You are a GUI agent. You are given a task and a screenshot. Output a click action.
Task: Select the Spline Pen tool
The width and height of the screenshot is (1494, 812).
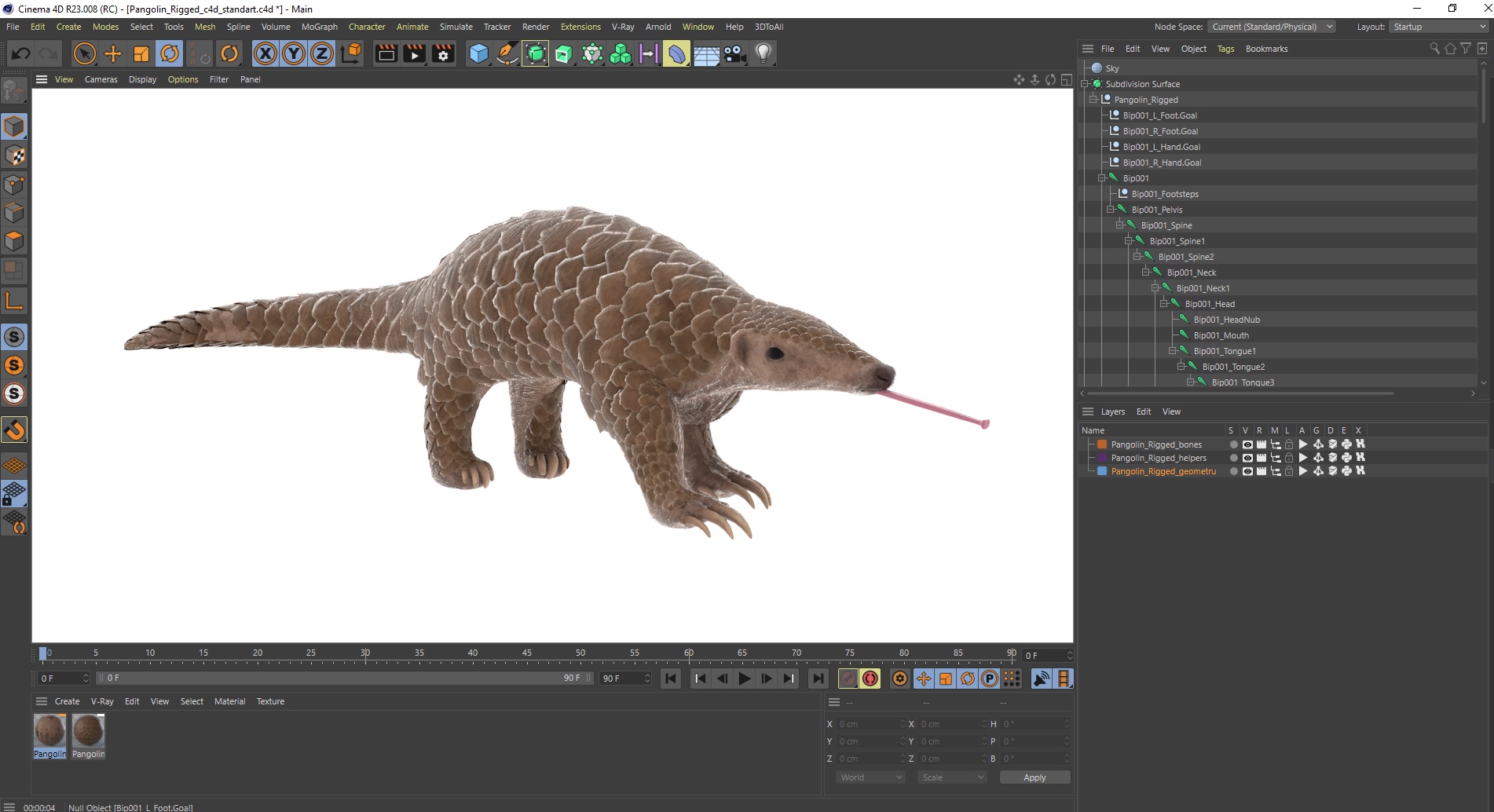coord(507,53)
